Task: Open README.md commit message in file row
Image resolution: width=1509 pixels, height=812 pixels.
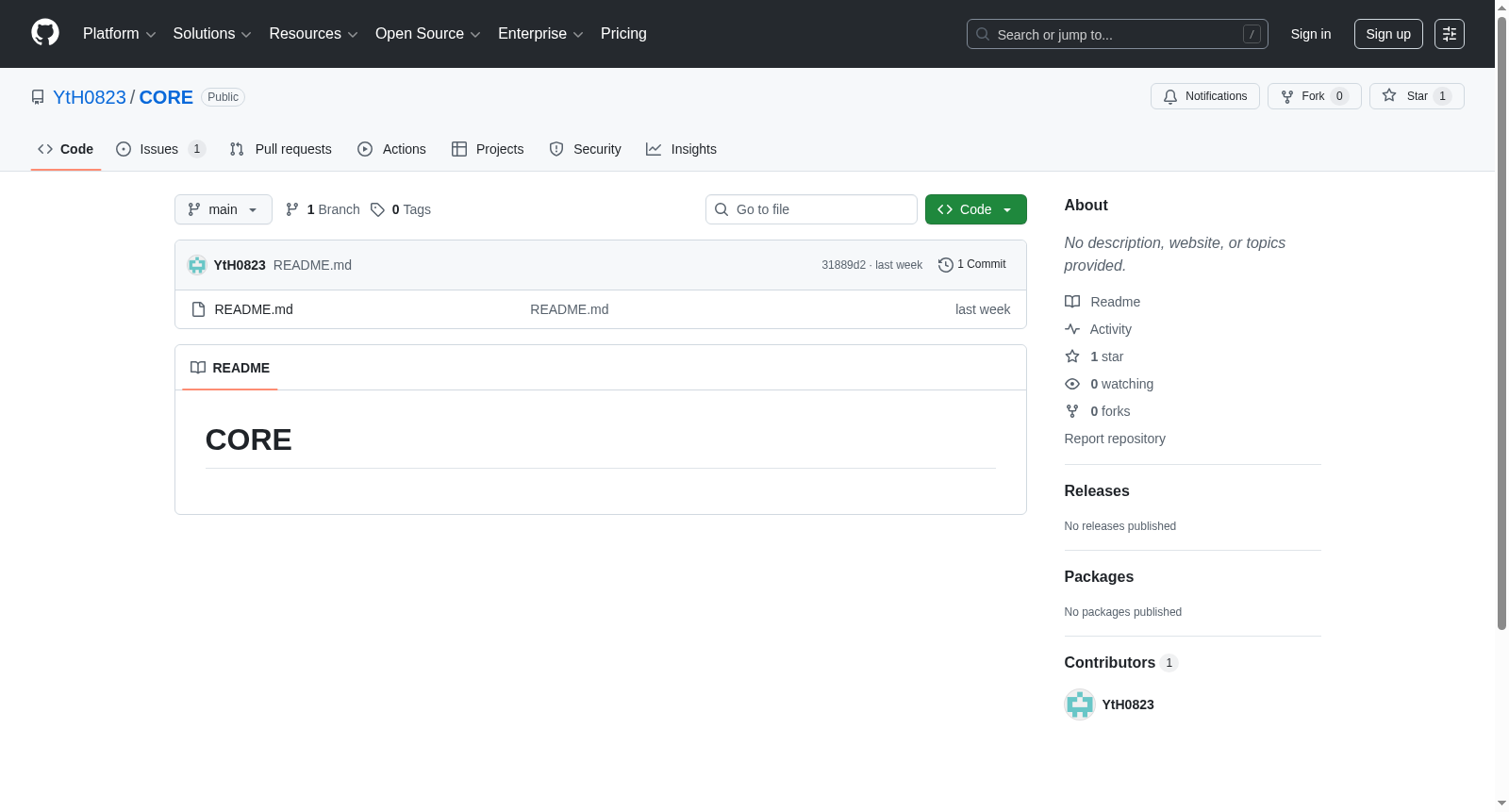Action: [570, 309]
